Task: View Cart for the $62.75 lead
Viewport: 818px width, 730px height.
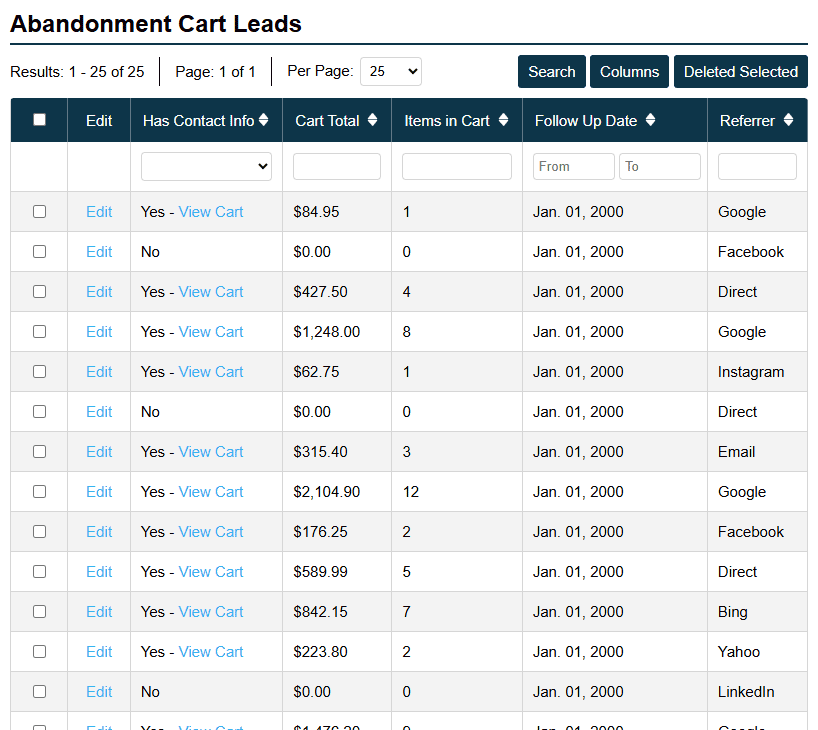Action: pos(211,372)
